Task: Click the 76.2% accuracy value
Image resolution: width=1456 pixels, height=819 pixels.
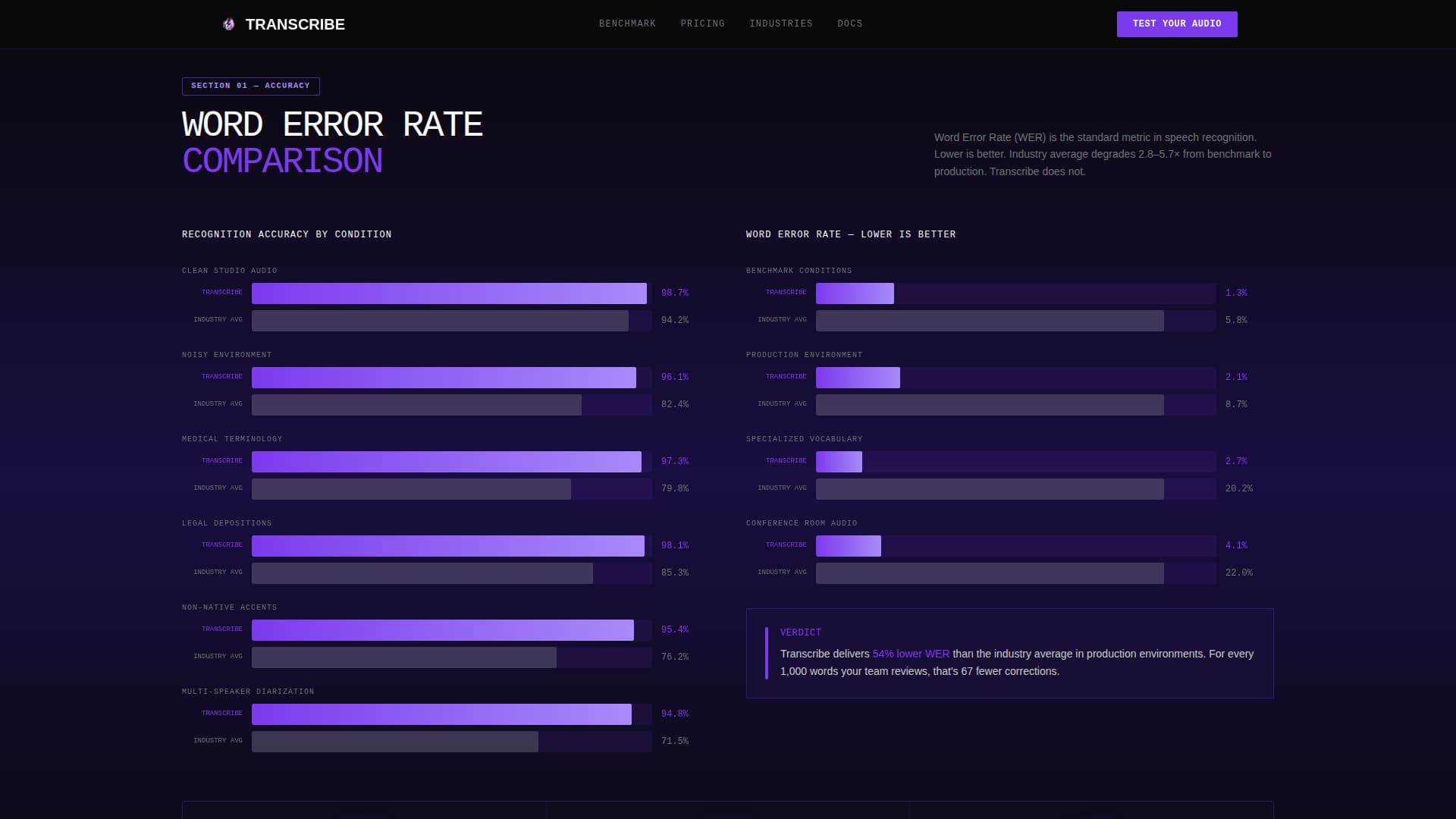Action: click(674, 657)
